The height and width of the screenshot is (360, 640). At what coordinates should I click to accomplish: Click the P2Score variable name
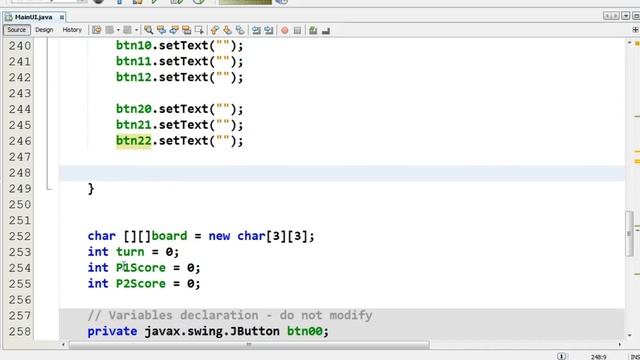click(141, 284)
